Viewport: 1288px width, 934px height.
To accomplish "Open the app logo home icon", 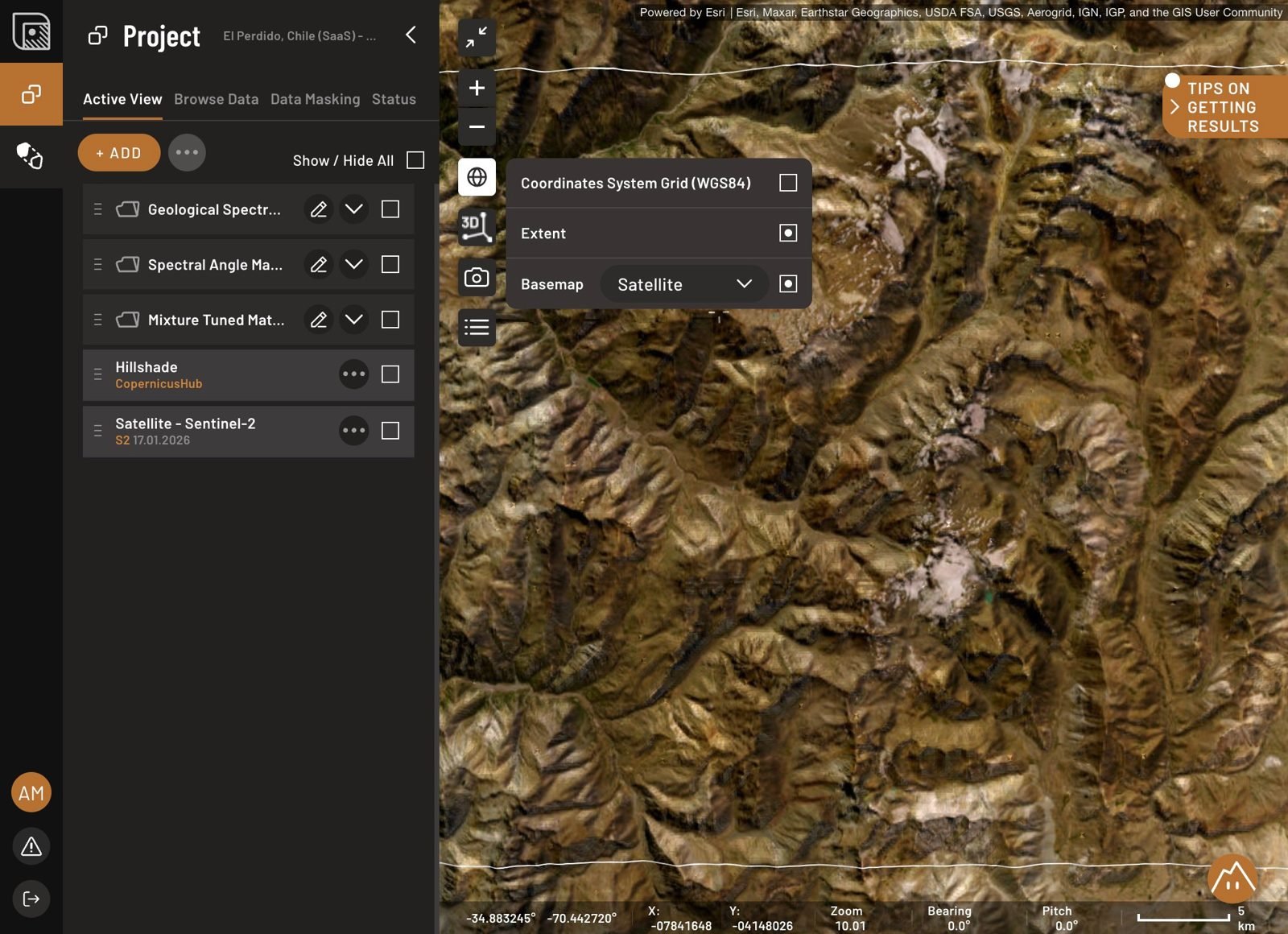I will pos(31,31).
